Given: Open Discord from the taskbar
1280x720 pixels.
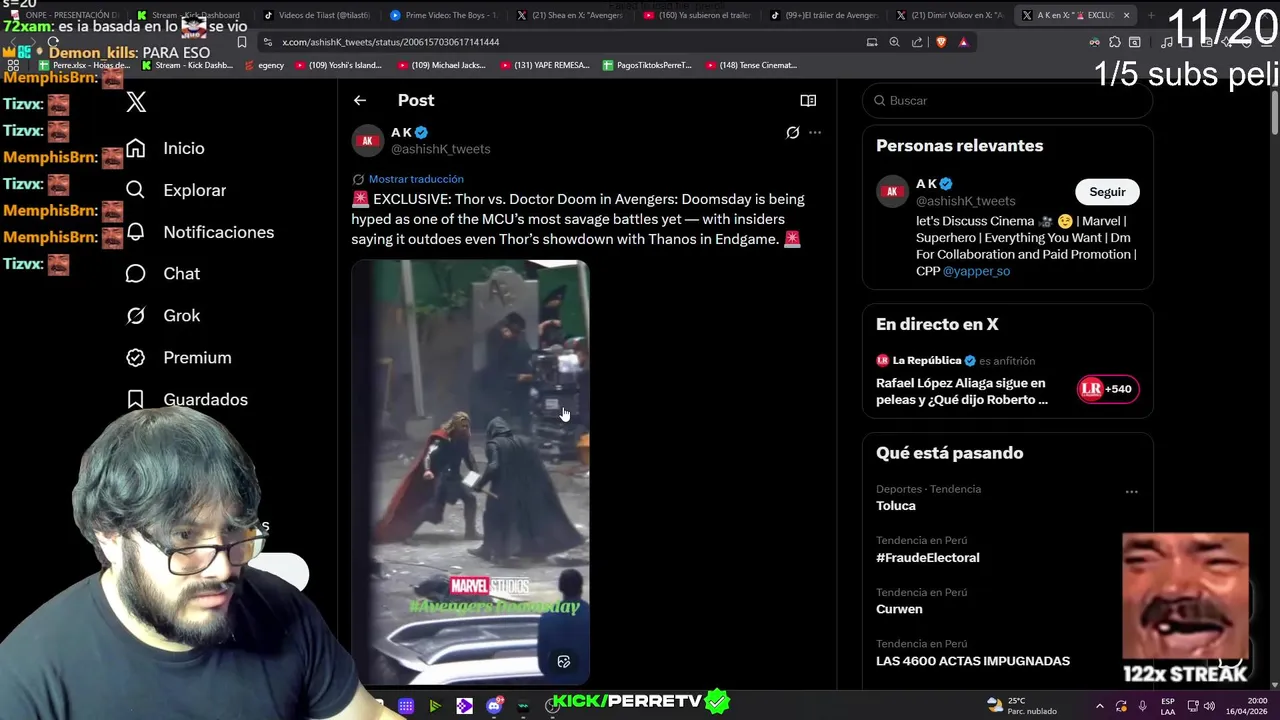Looking at the screenshot, I should (x=494, y=706).
